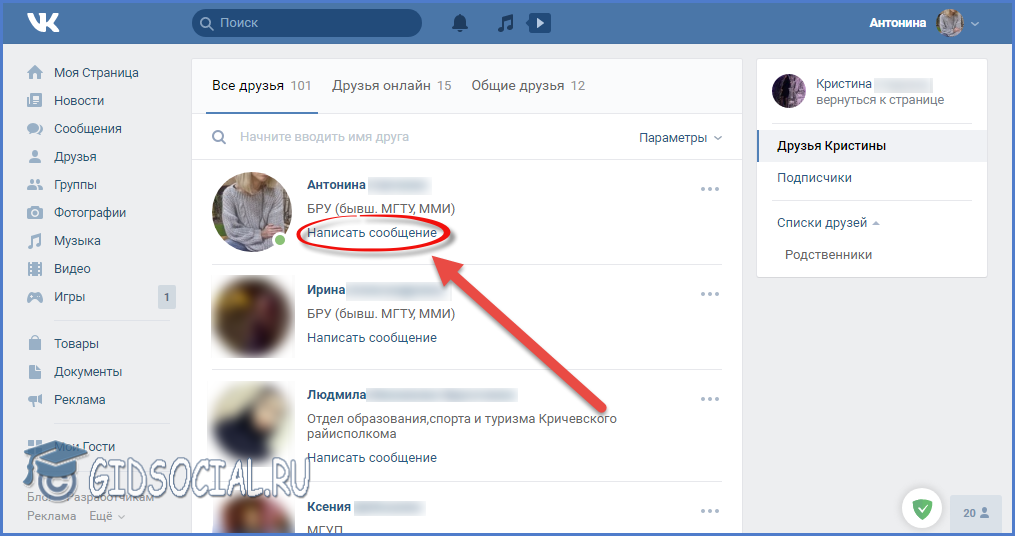Click the megaphone icon beside Реклама

(x=35, y=399)
